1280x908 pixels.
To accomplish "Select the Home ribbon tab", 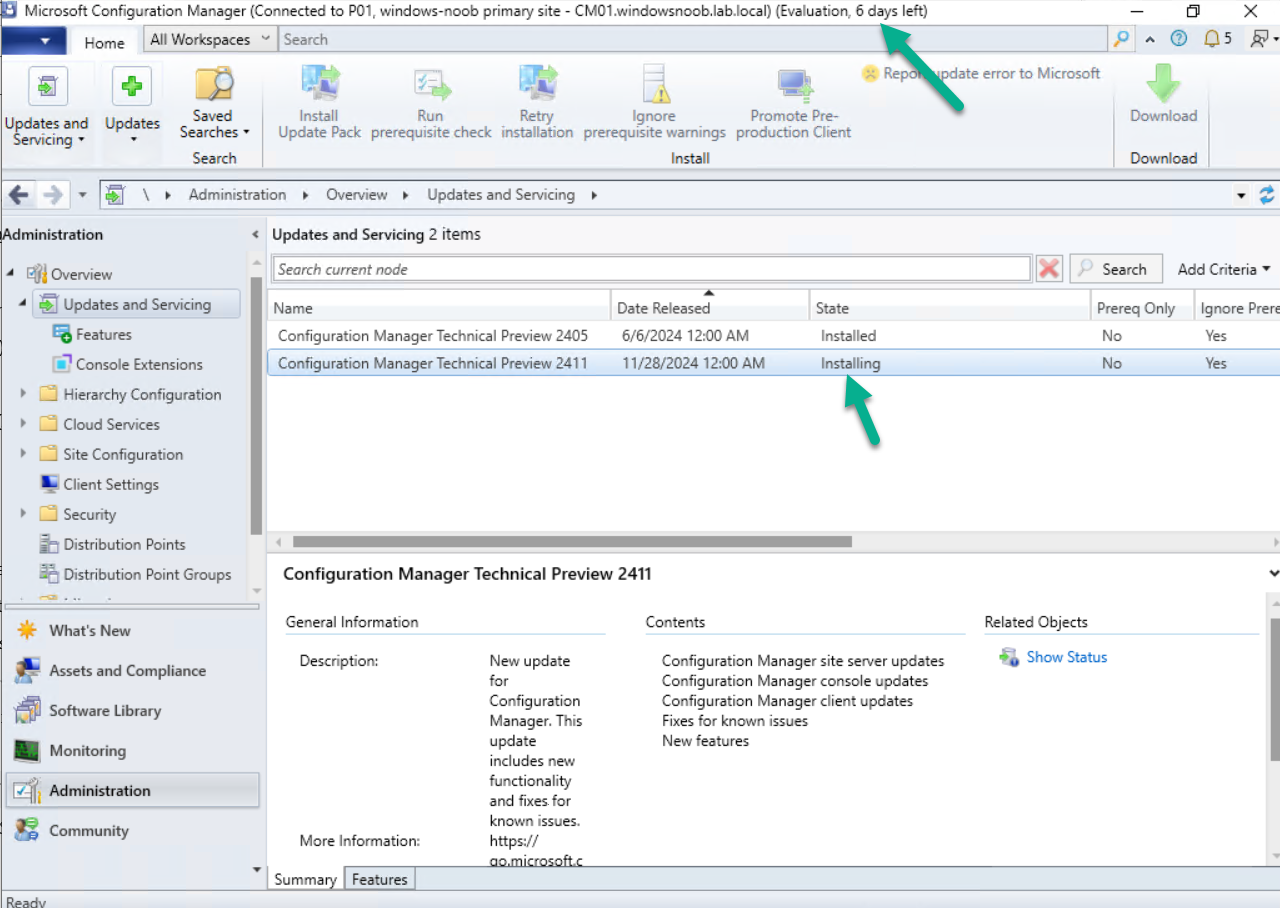I will (104, 42).
